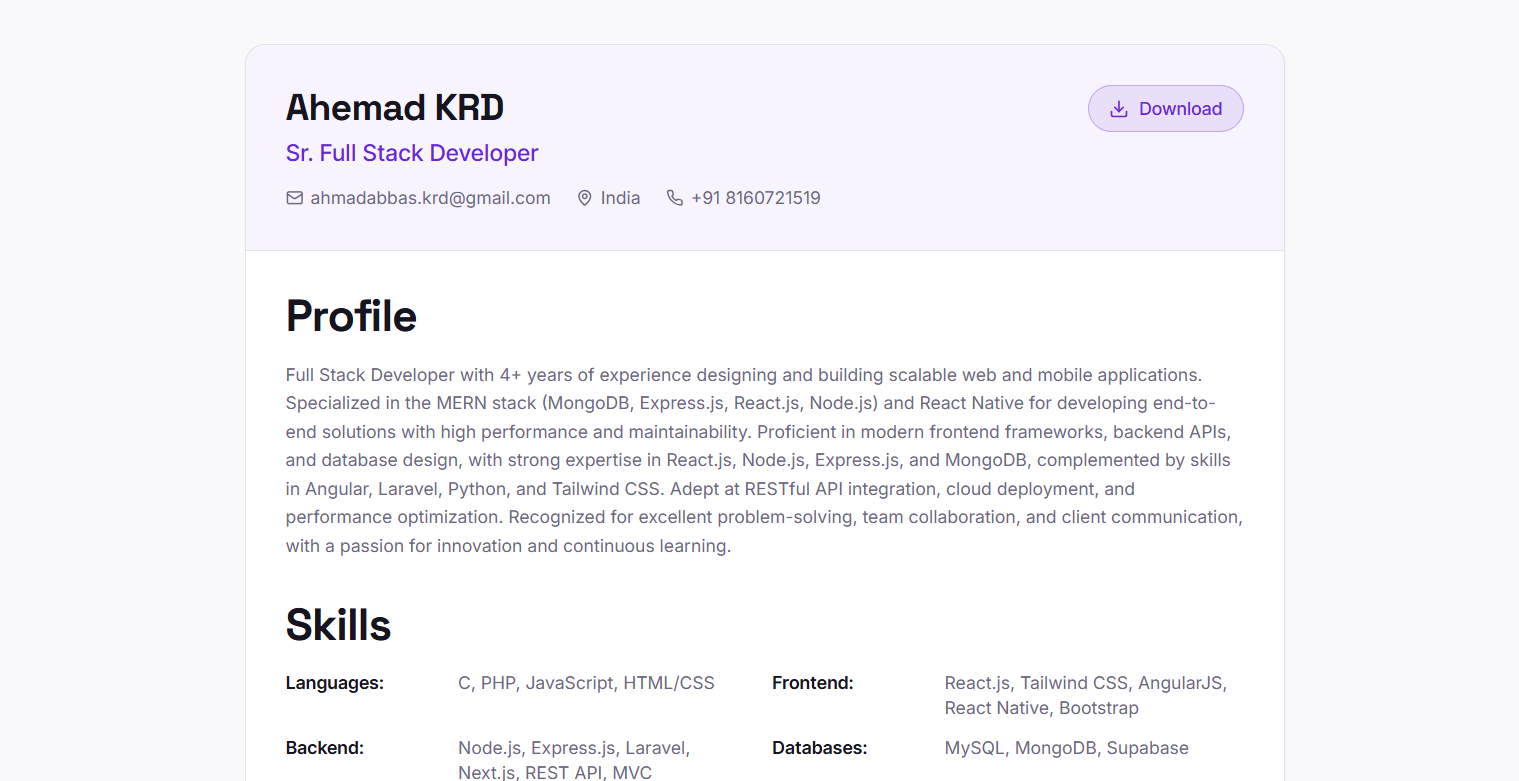Screen dimensions: 1519x781
Task: Click the location pin icon
Action: pyautogui.click(x=585, y=198)
